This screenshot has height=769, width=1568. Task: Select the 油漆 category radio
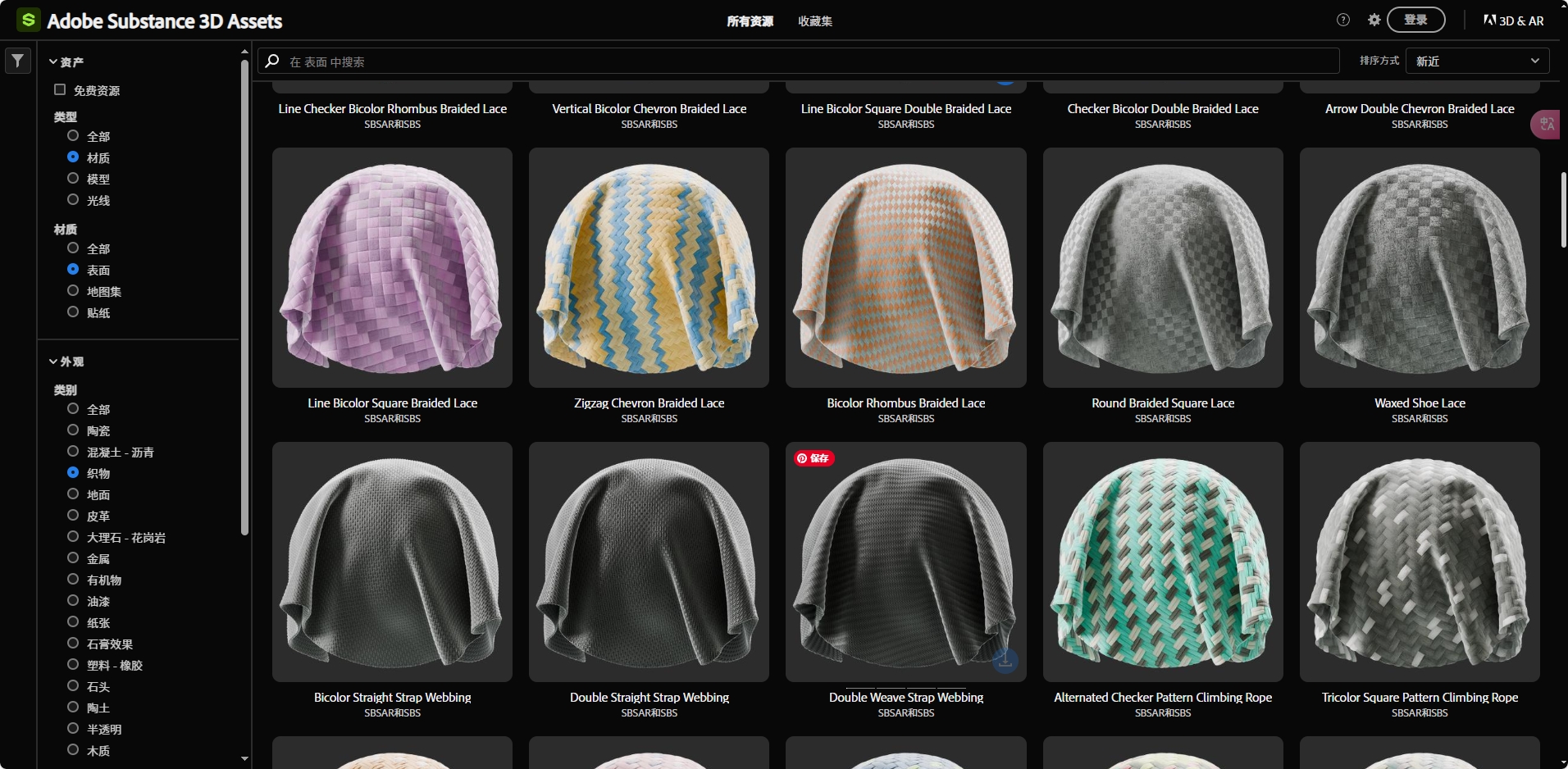coord(73,600)
